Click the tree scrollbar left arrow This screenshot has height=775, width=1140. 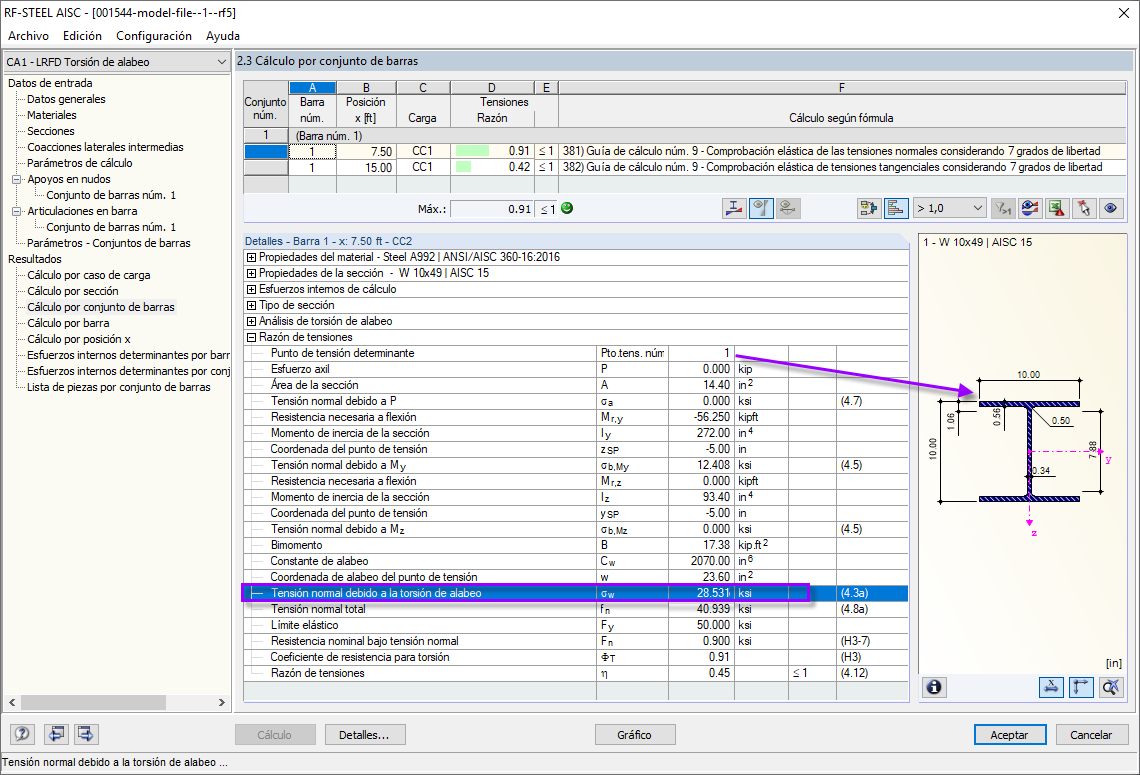pyautogui.click(x=12, y=702)
